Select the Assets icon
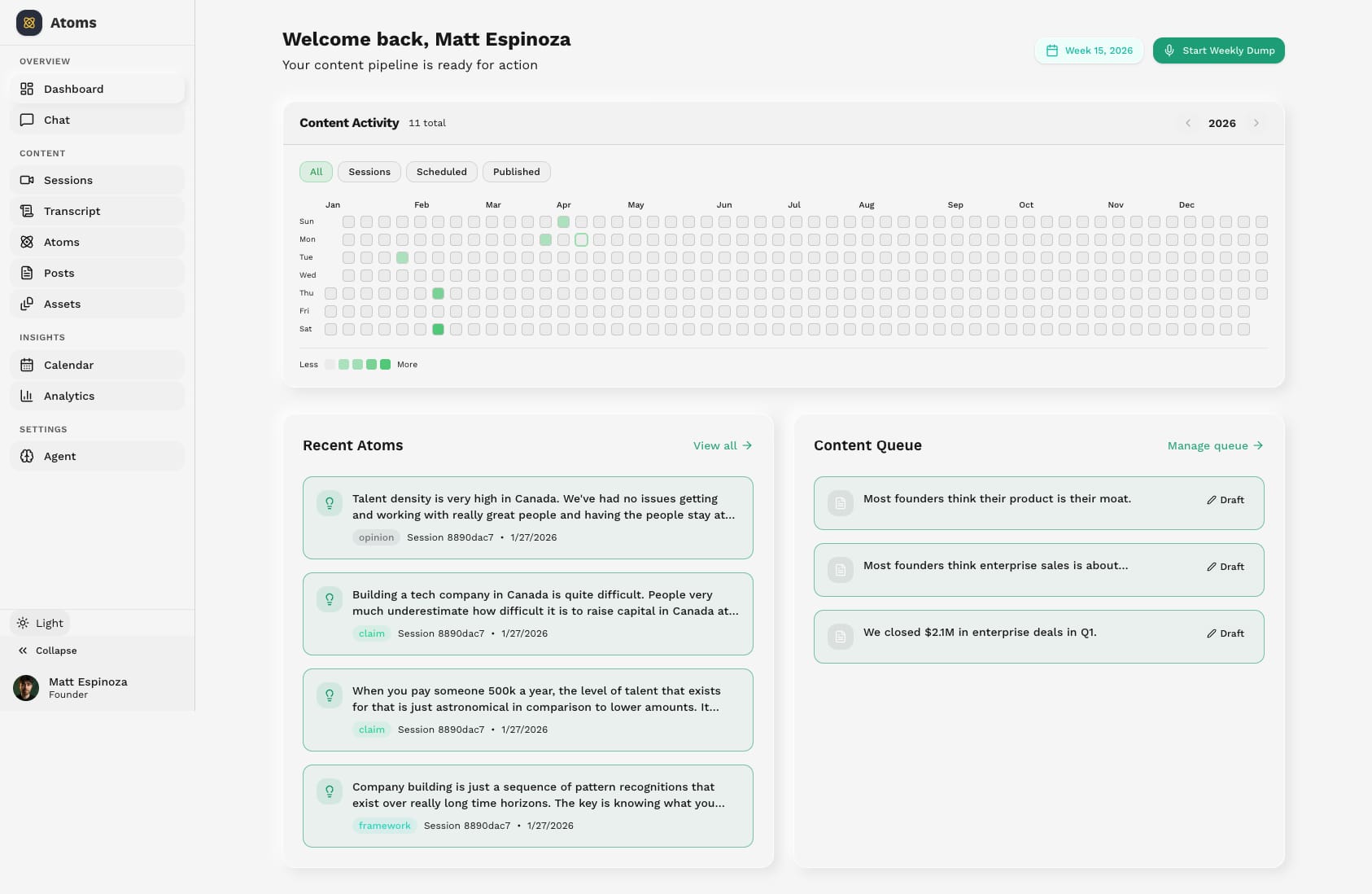Image resolution: width=1372 pixels, height=894 pixels. tap(27, 304)
